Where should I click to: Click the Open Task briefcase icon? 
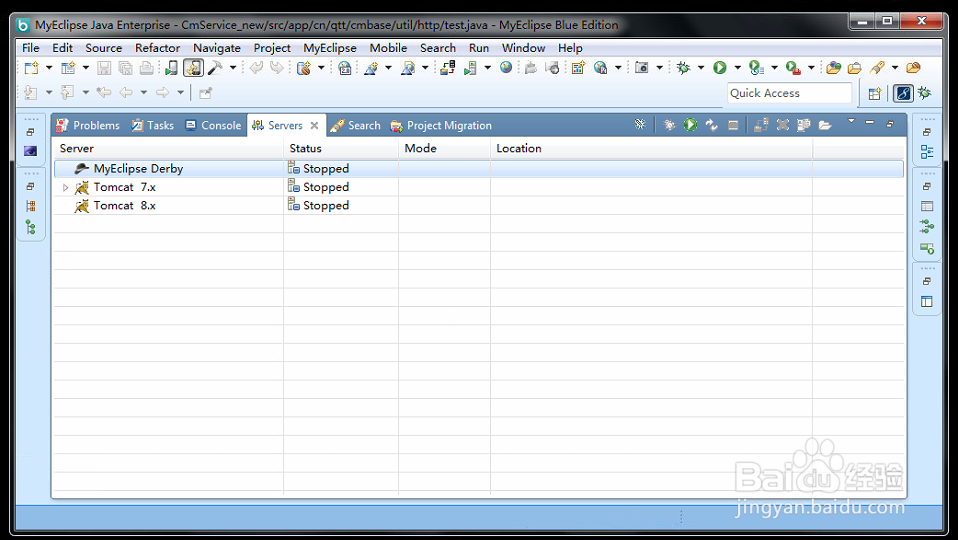click(855, 68)
